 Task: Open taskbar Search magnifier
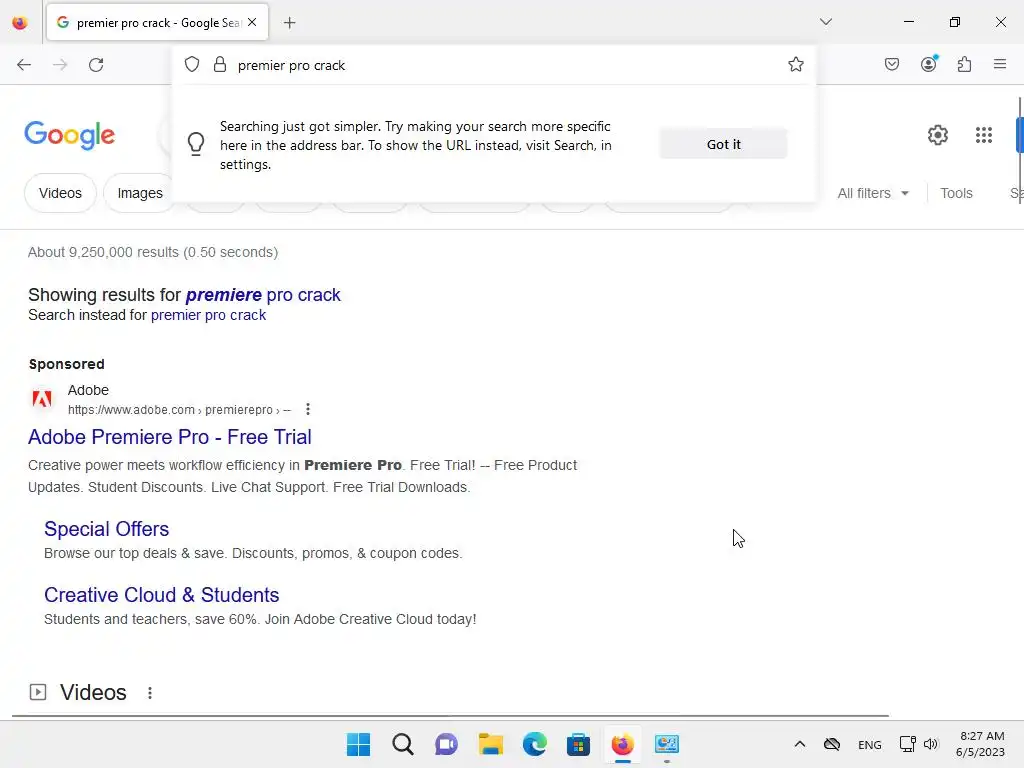[x=402, y=744]
